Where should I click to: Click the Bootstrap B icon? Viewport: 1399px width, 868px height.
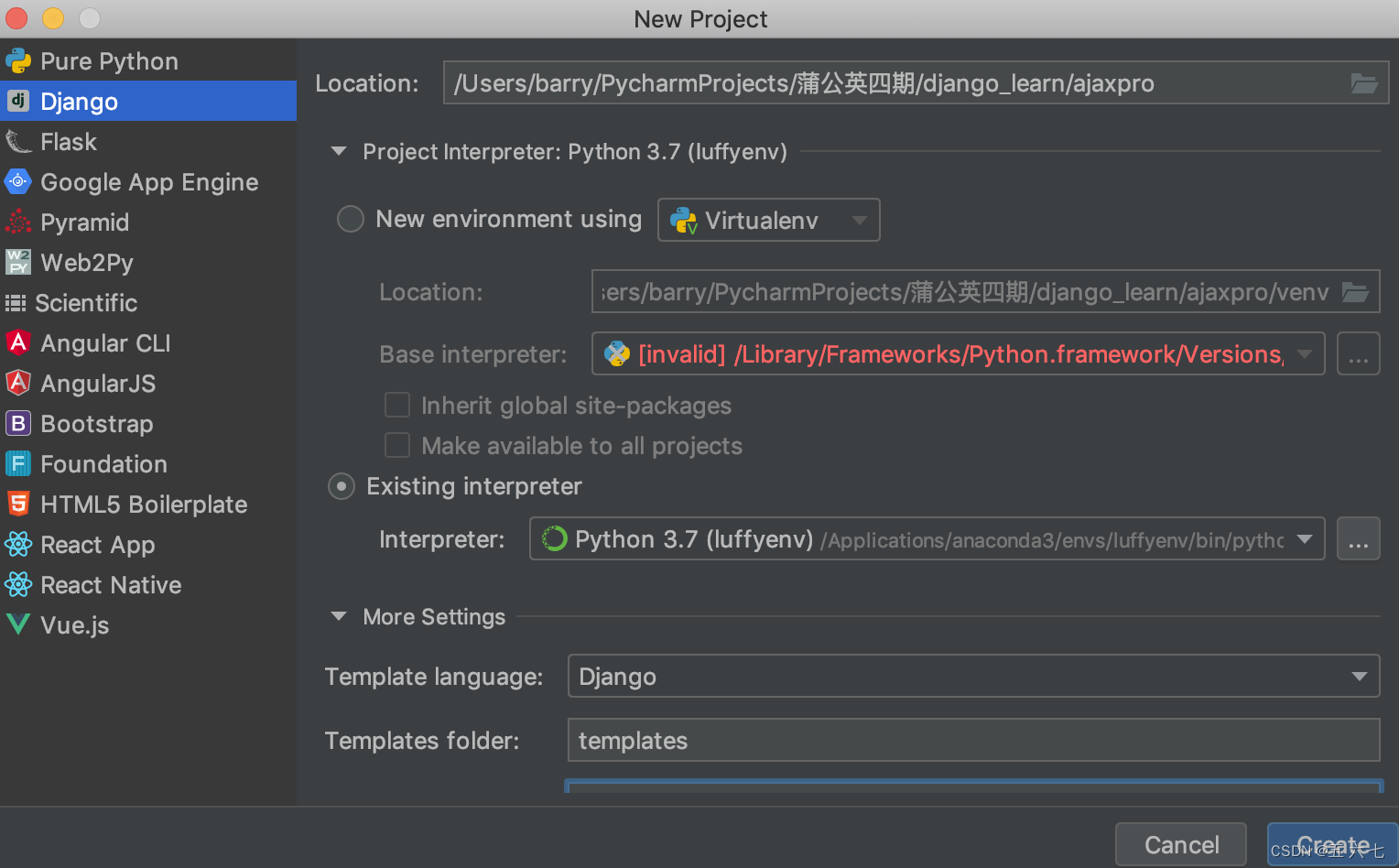coord(18,423)
